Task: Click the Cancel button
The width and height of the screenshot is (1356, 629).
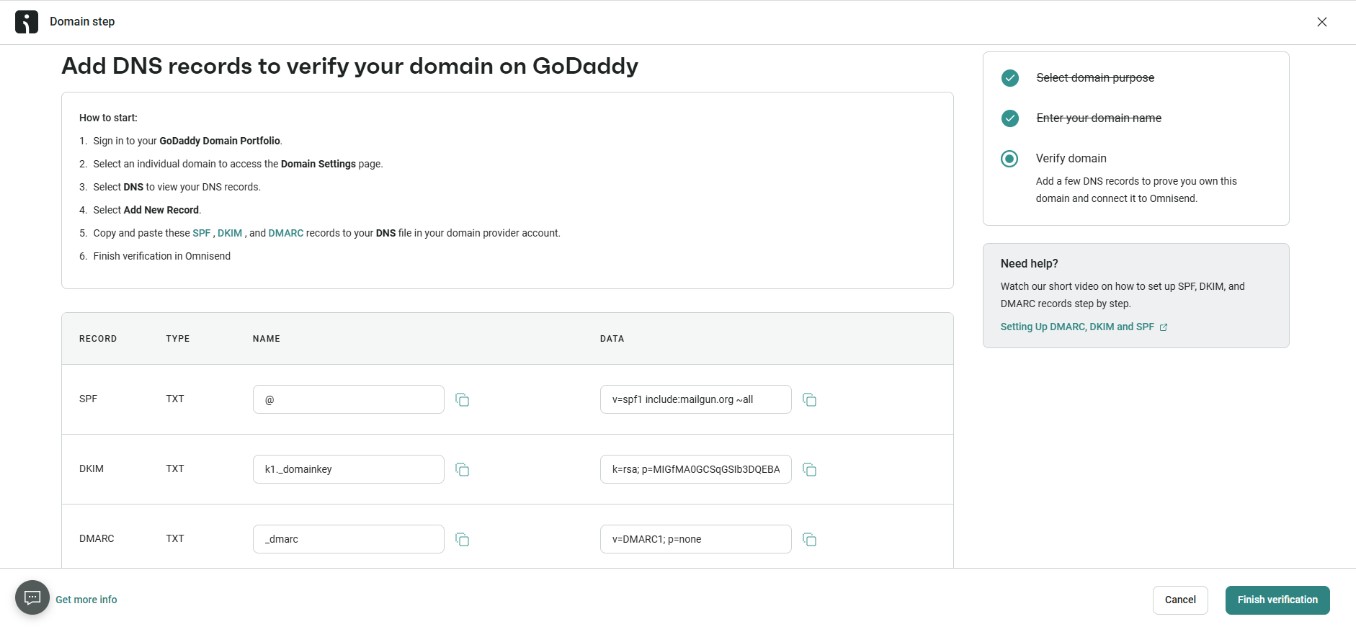Action: [1180, 600]
